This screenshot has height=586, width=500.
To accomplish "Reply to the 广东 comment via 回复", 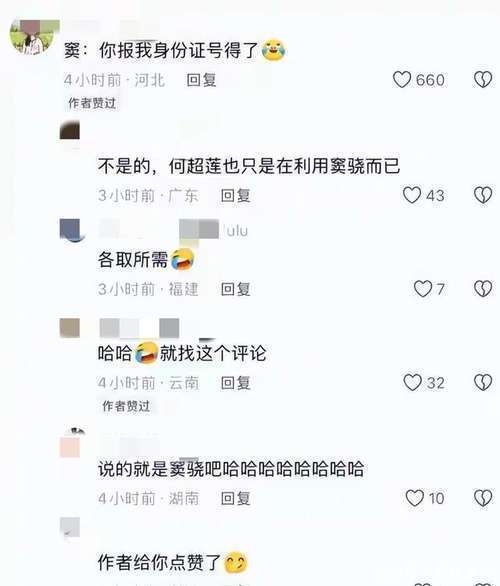I will (x=235, y=195).
